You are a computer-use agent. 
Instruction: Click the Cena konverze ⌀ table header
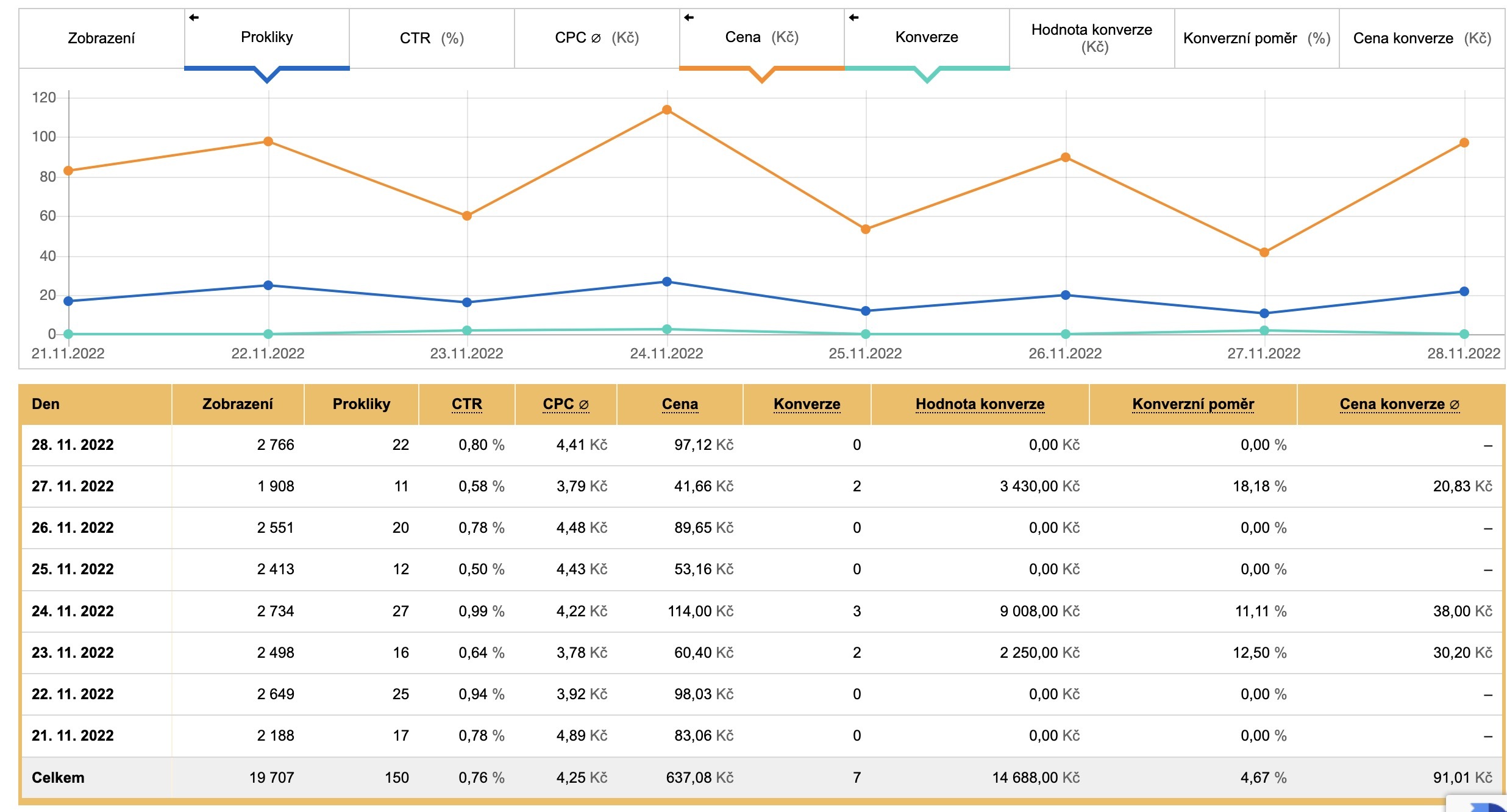pos(1399,404)
